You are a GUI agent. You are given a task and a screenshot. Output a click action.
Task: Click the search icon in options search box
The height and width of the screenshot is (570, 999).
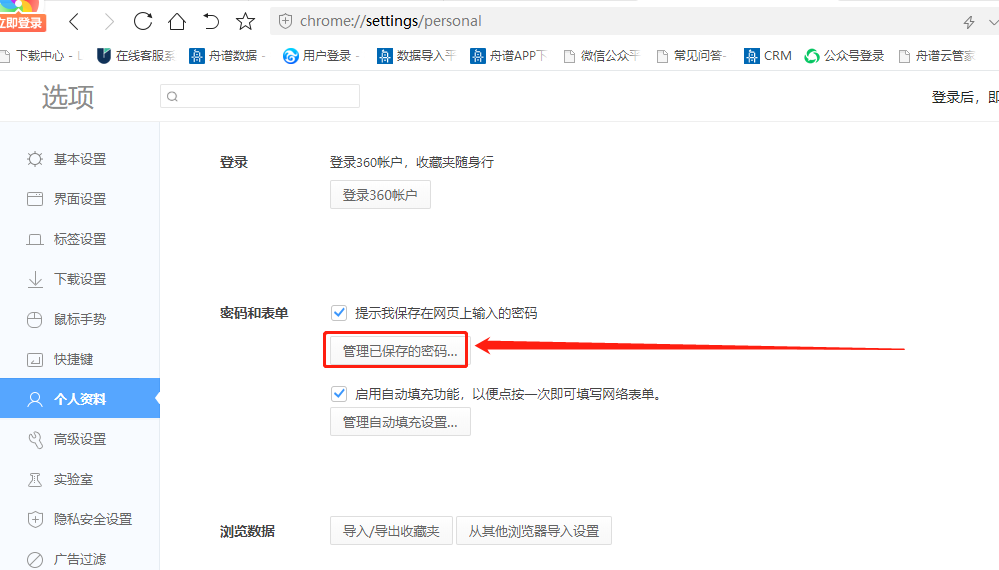(172, 97)
